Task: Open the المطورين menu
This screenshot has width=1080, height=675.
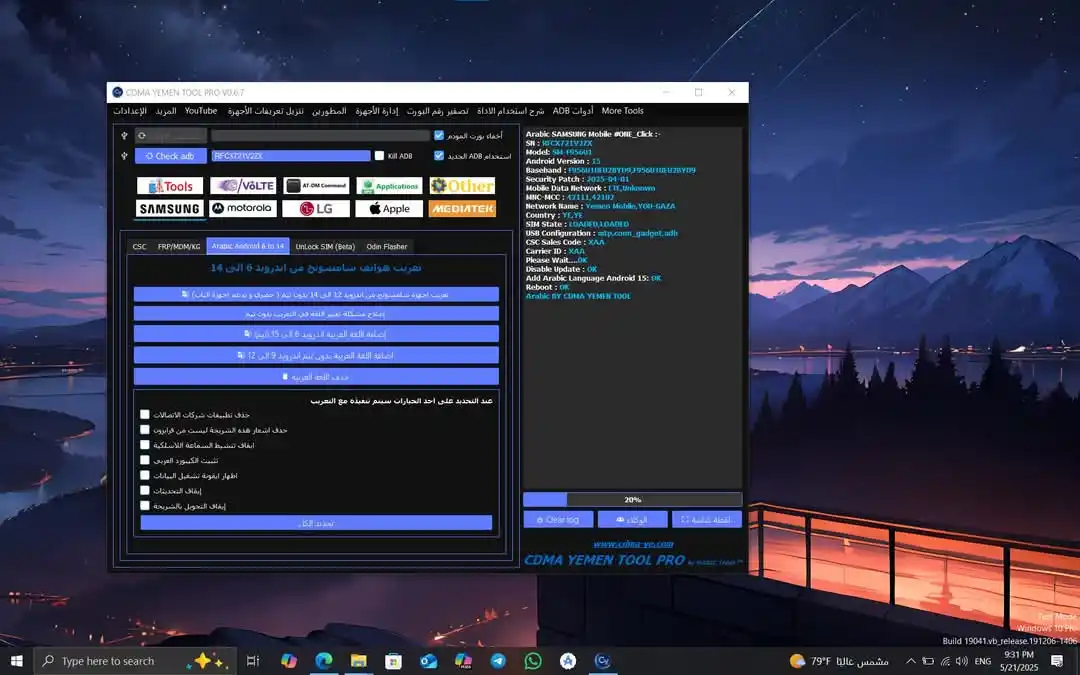Action: [x=329, y=111]
